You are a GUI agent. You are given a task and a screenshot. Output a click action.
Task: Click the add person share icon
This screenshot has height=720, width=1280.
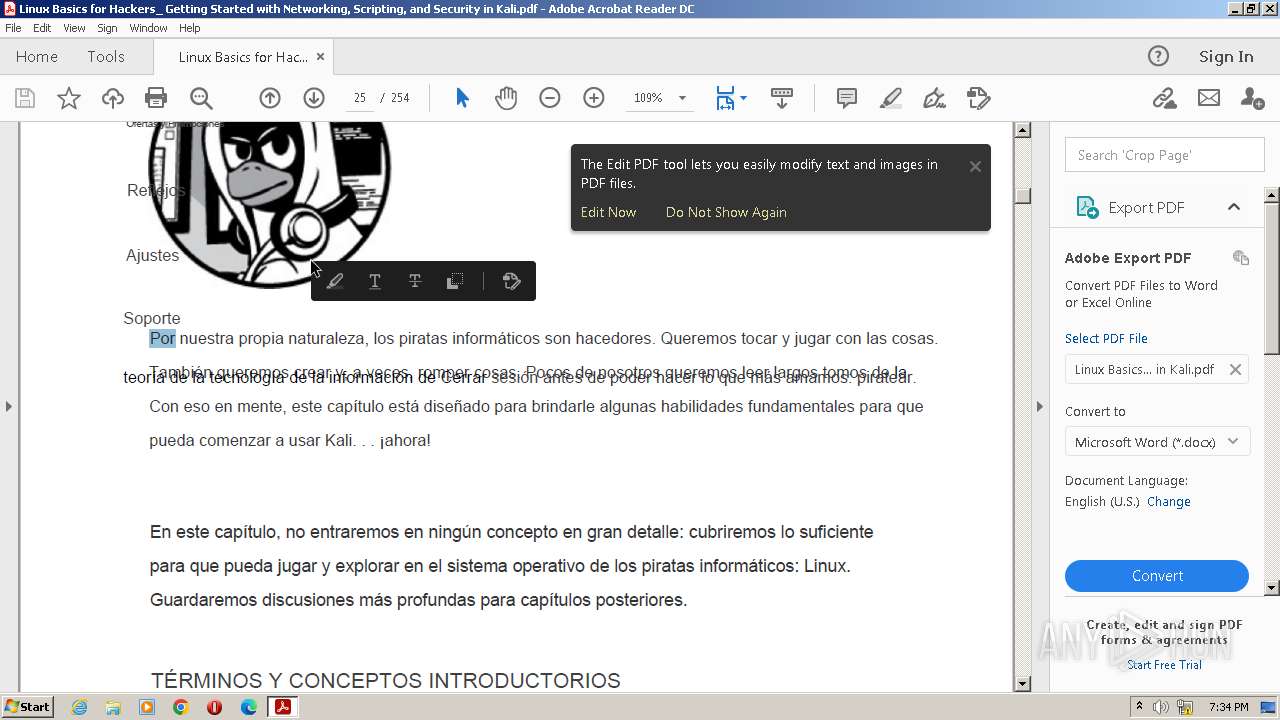pyautogui.click(x=1252, y=98)
